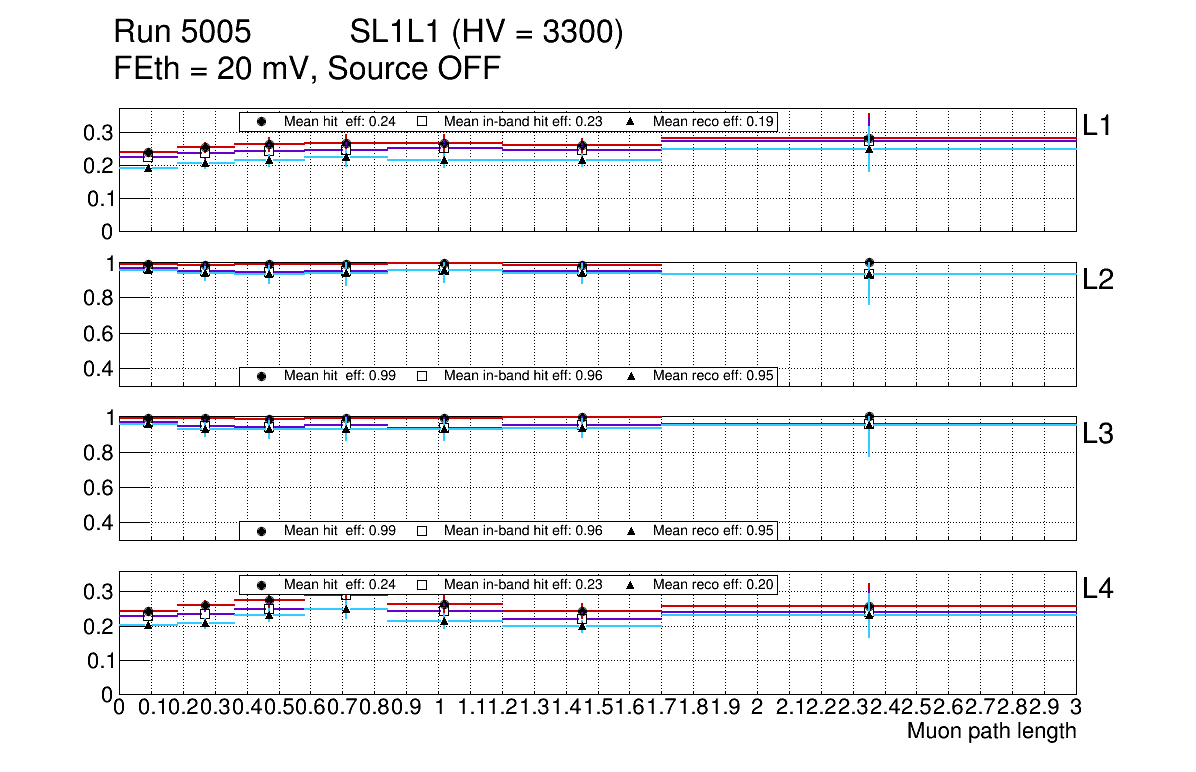Click the black triangle marker in L1 legend
Viewport: 1196px width, 772px height.
[x=631, y=121]
